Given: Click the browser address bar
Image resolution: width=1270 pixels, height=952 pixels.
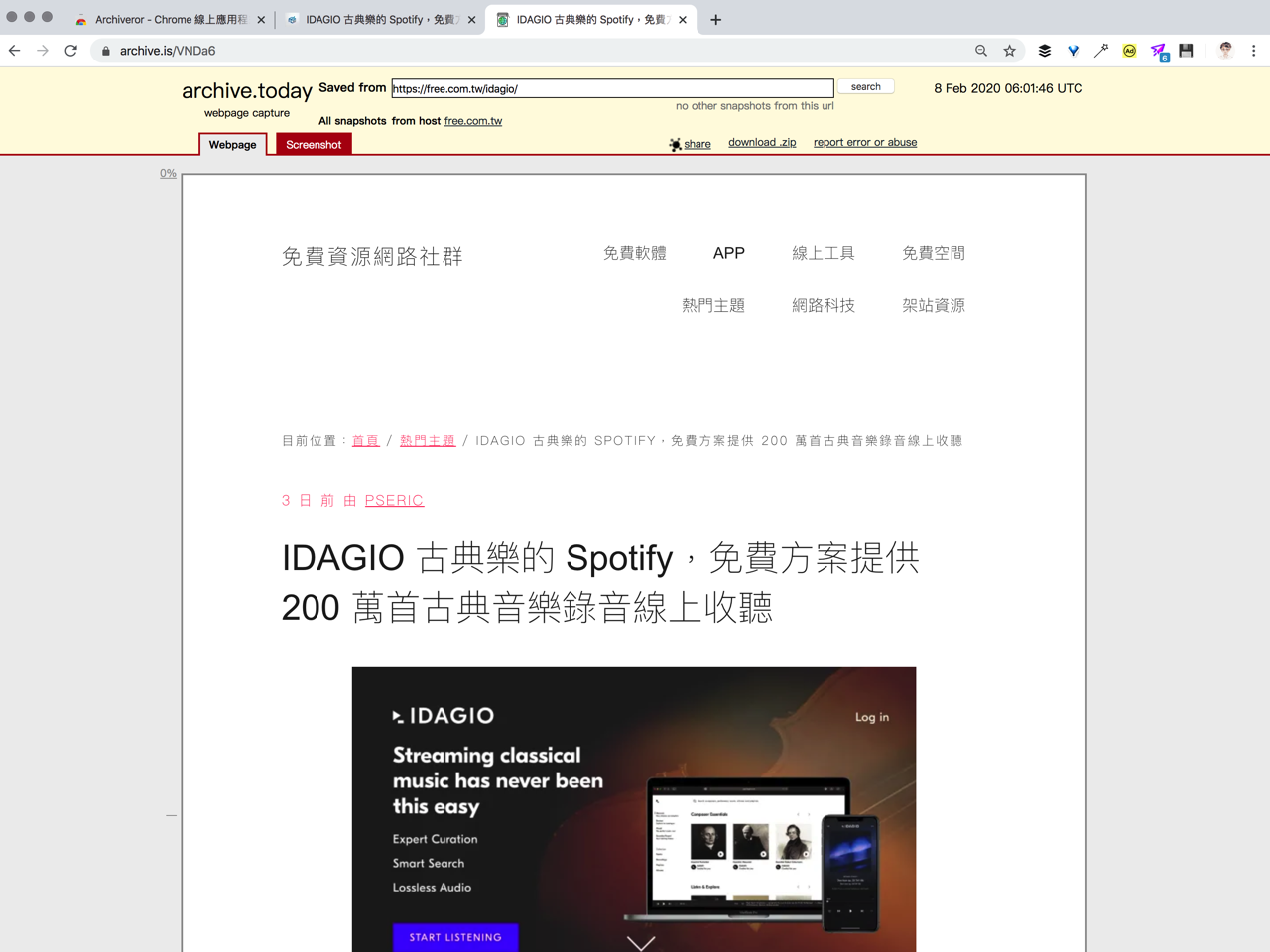Looking at the screenshot, I should point(536,51).
